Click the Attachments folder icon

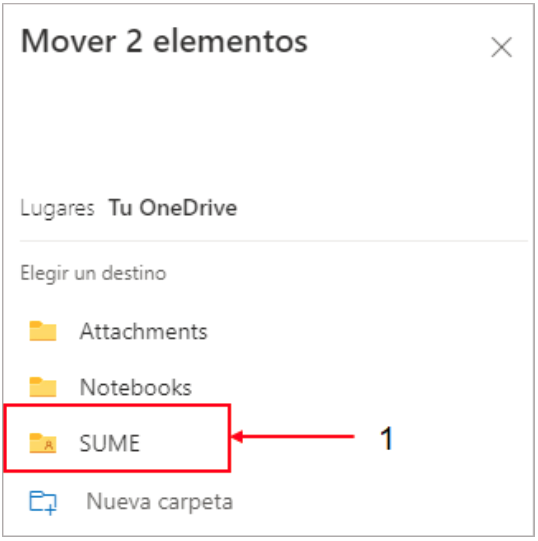click(x=43, y=331)
